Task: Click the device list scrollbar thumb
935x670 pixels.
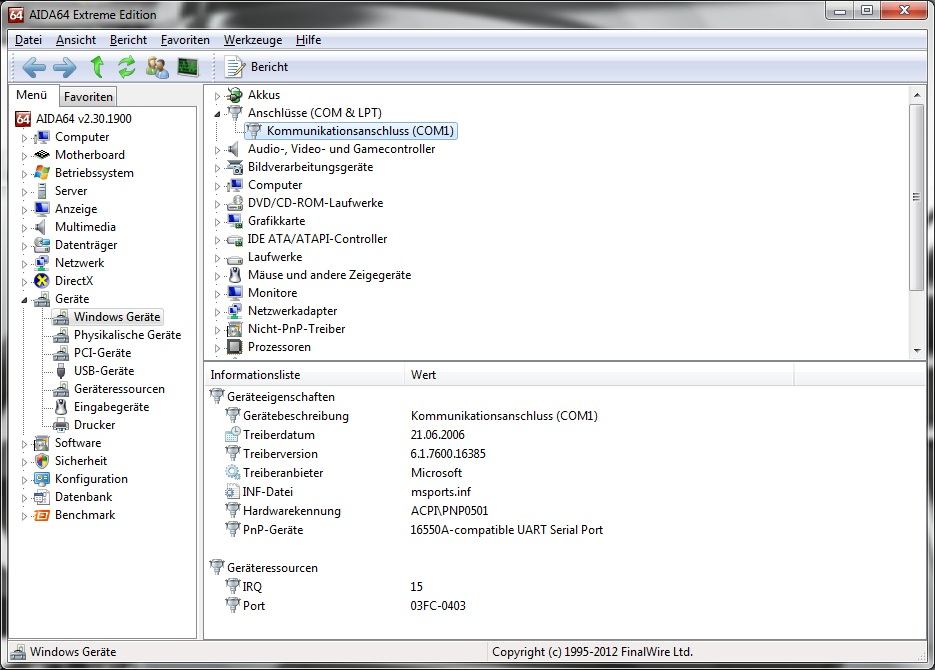Action: pyautogui.click(x=917, y=197)
